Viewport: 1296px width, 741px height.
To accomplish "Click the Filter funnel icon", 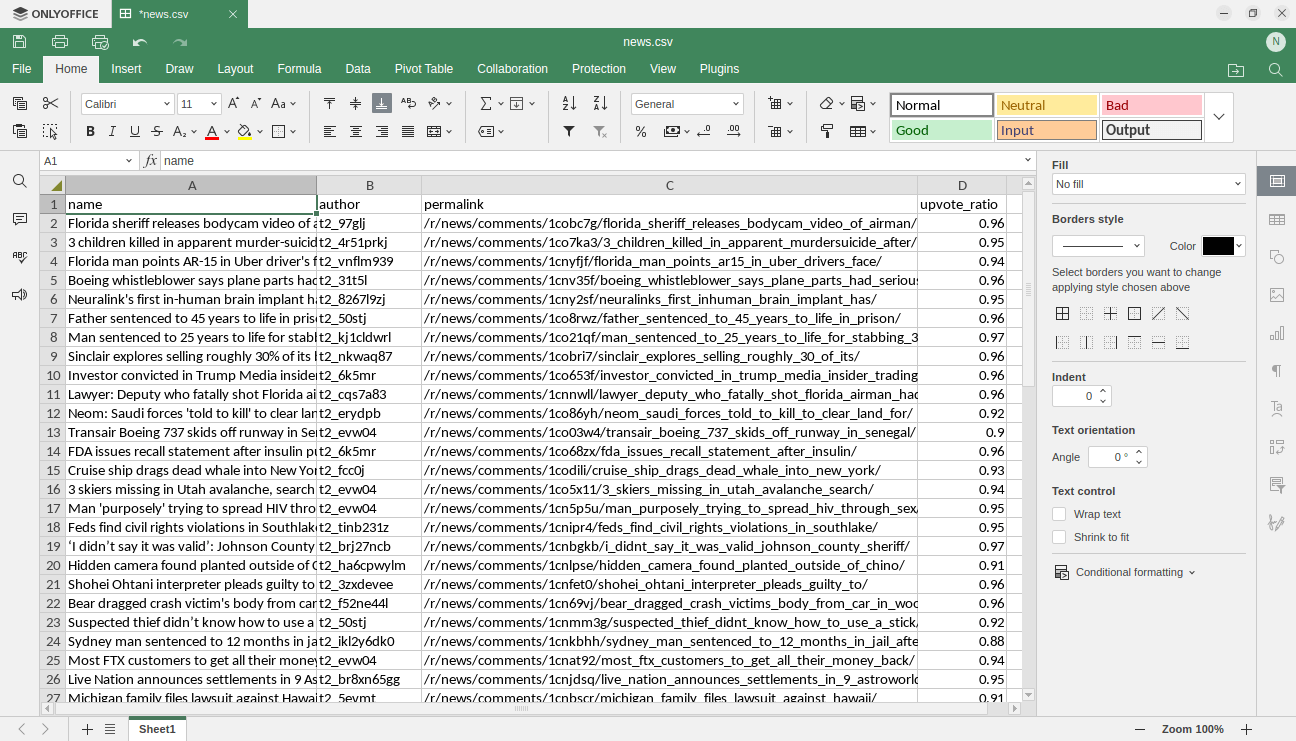I will click(569, 131).
